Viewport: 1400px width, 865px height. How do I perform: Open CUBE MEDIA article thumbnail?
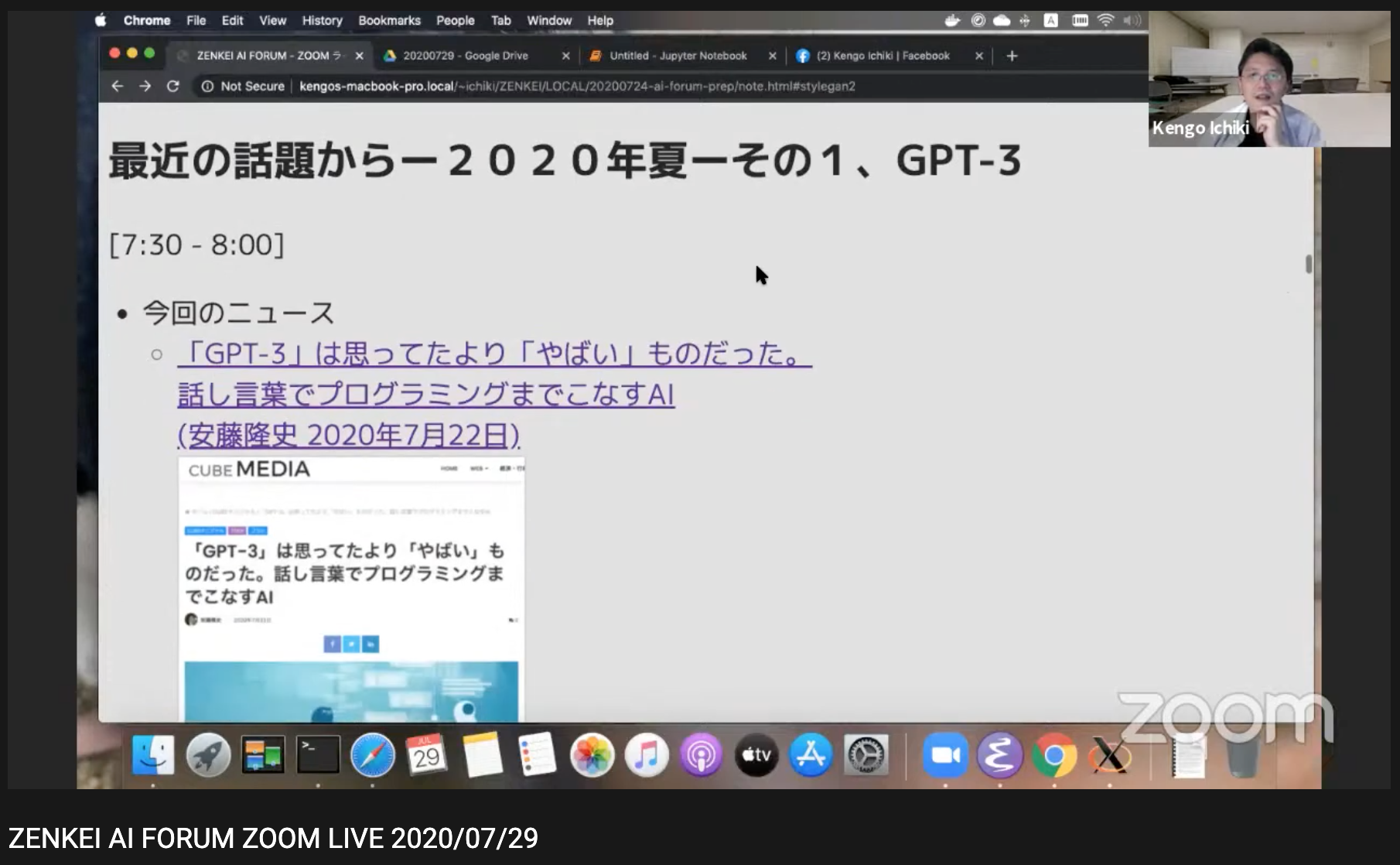[351, 589]
